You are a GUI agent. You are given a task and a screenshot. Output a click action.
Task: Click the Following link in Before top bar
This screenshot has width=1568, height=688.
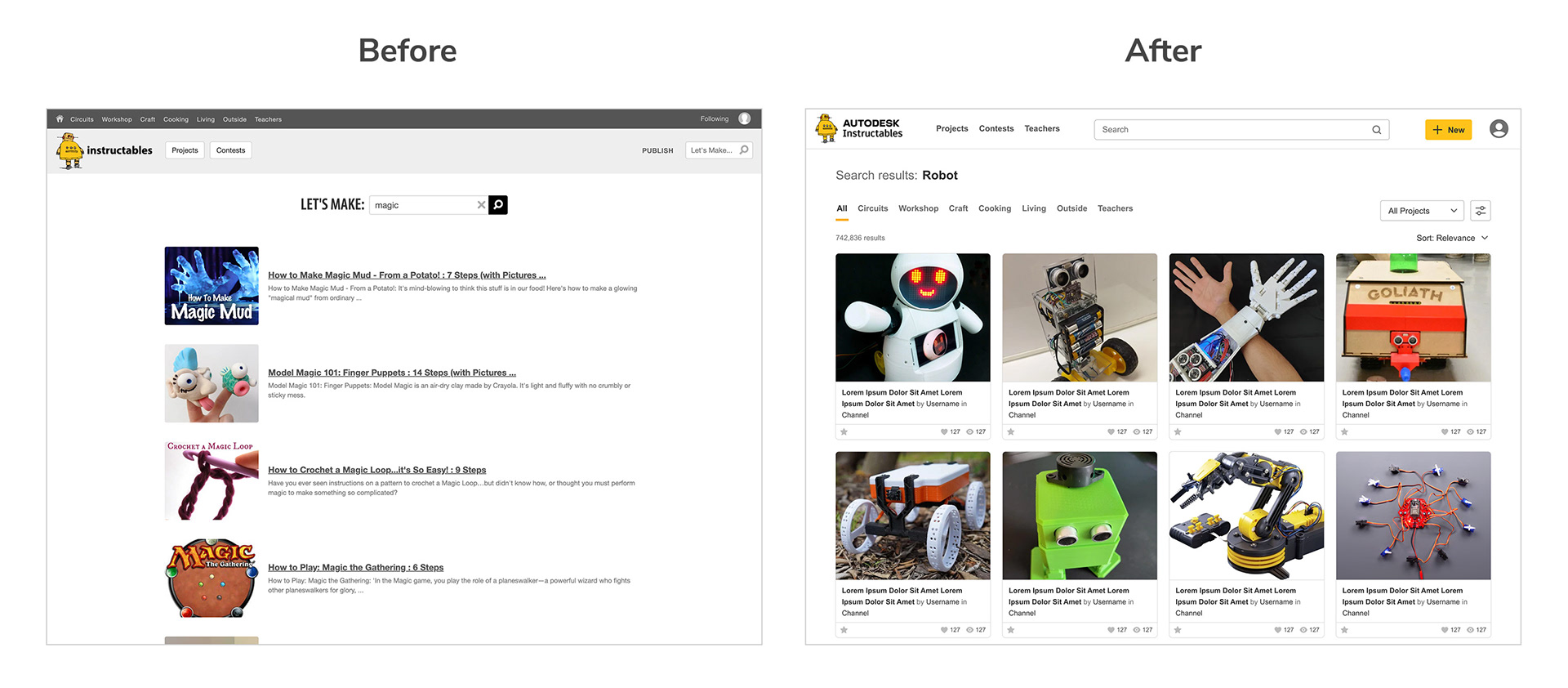coord(715,119)
